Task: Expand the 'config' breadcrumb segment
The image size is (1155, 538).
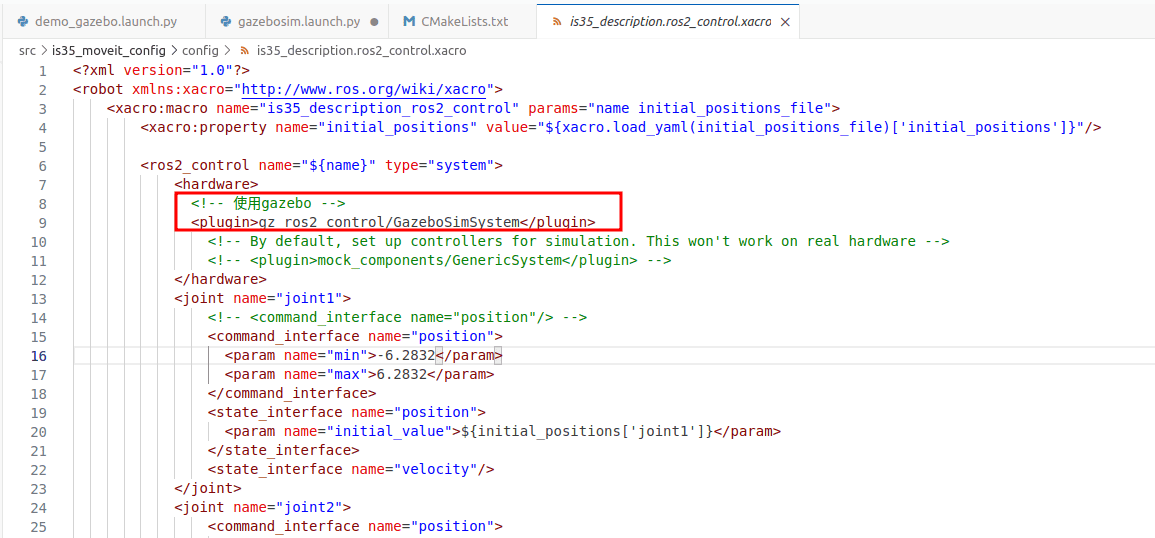Action: click(x=200, y=50)
